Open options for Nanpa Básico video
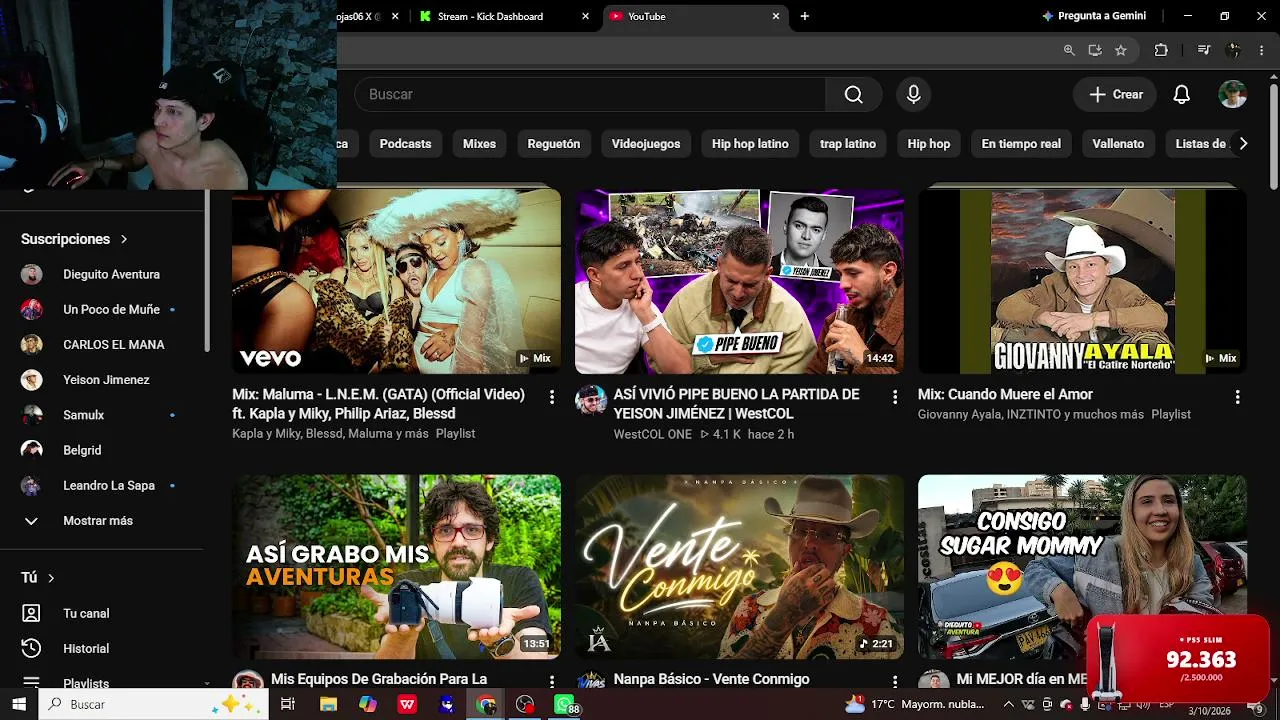This screenshot has width=1280, height=720. pyautogui.click(x=895, y=681)
